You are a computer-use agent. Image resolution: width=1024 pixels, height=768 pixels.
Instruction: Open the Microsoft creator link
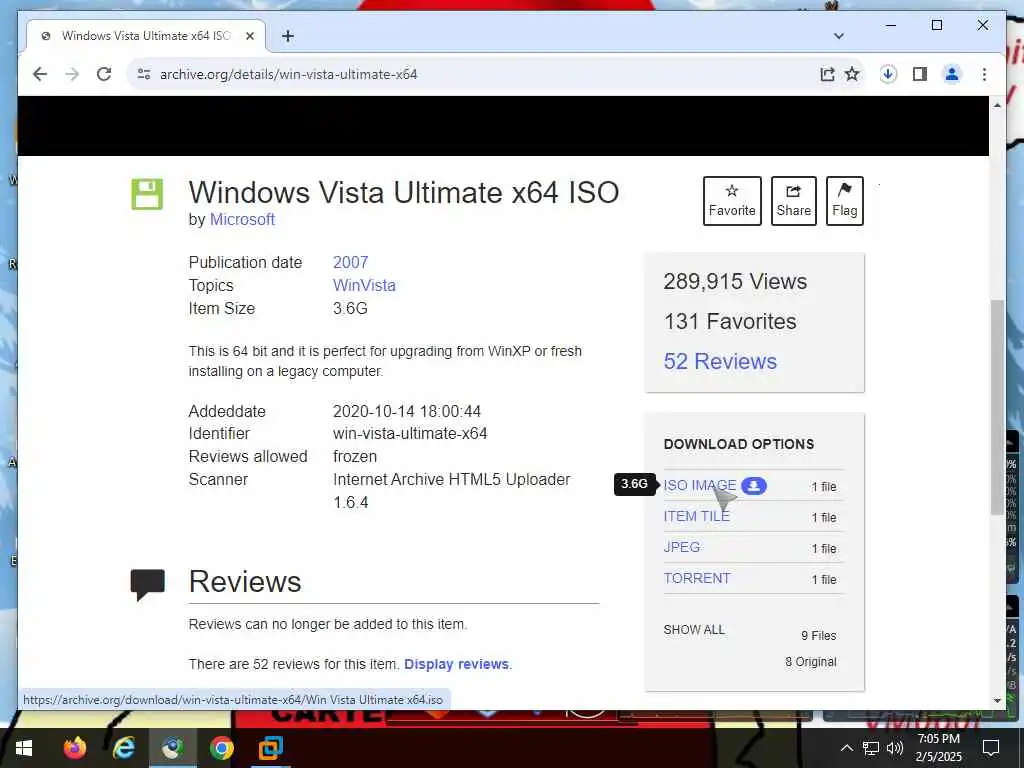242,219
